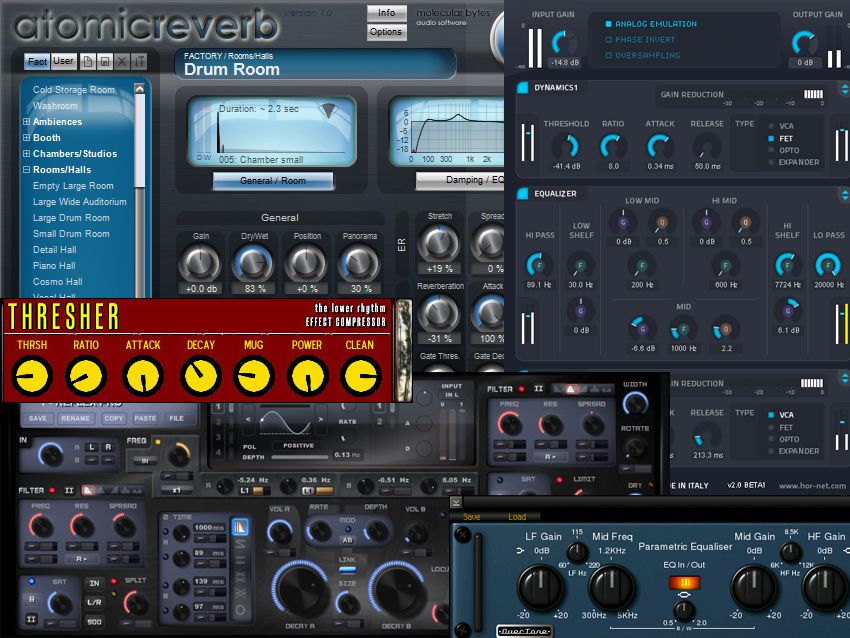Screen dimensions: 850x638
Task: Toggle the DYNAMICS1 module power square
Action: 523,87
